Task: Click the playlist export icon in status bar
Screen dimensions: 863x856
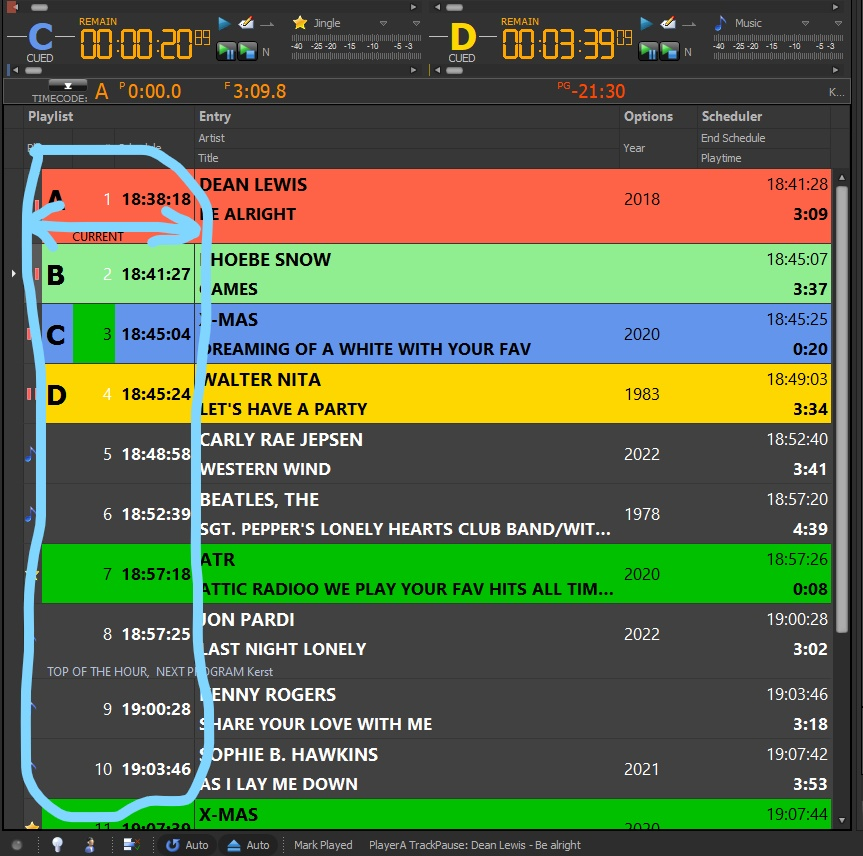Action: [x=130, y=845]
